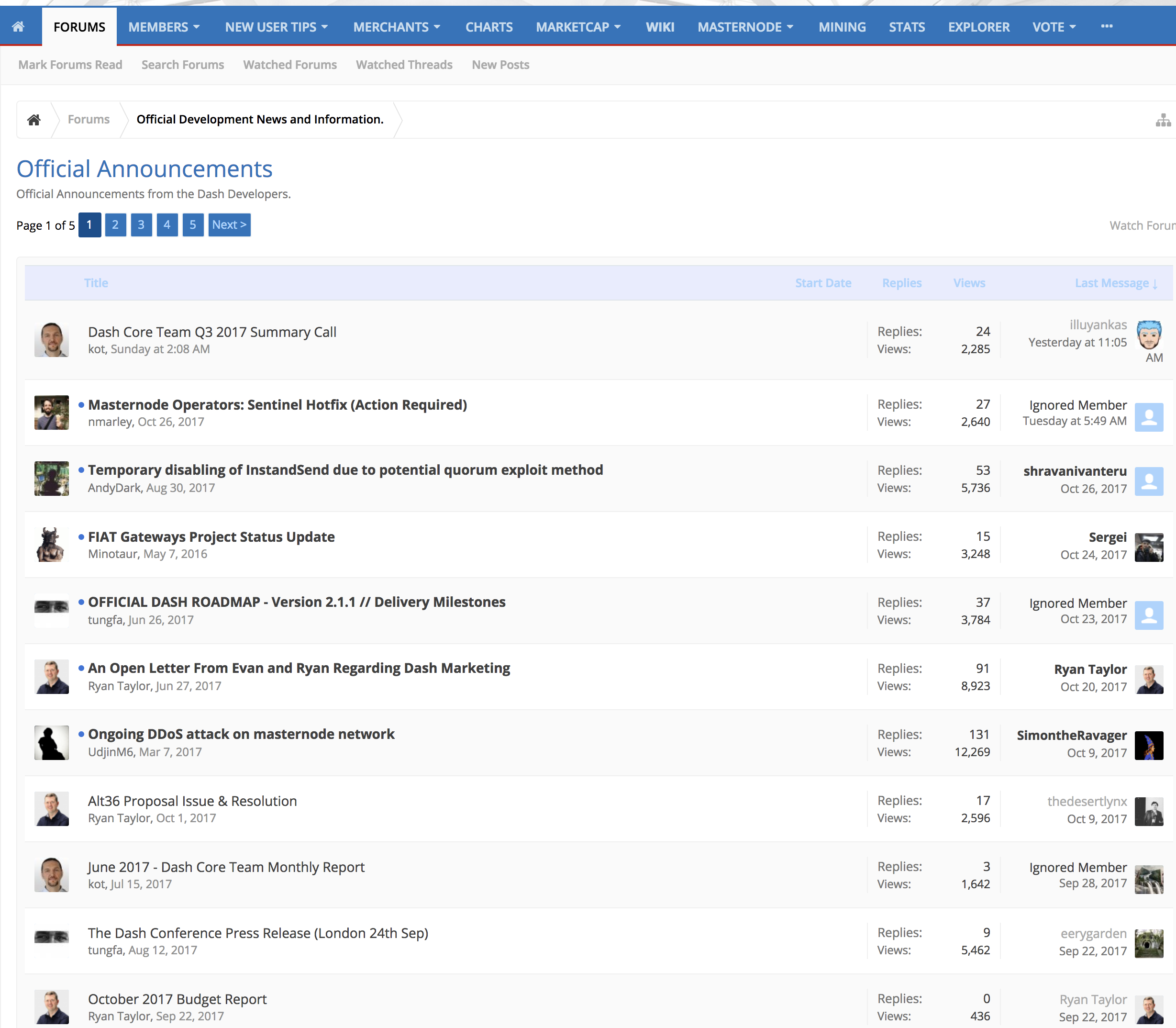The image size is (1176, 1028).
Task: Open Open Letter From Evan and Ryan thread
Action: pos(299,668)
